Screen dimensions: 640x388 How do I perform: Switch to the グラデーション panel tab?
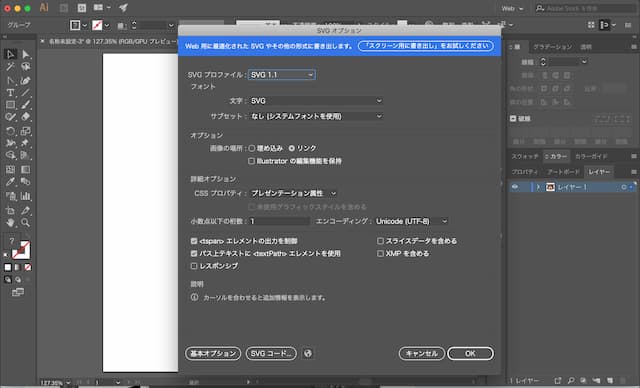pos(552,47)
